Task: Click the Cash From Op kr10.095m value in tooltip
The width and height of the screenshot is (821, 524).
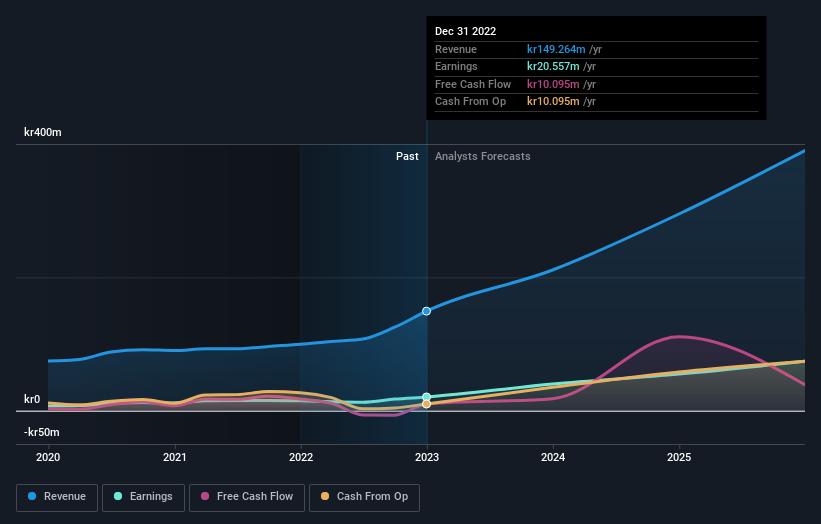Action: coord(553,102)
